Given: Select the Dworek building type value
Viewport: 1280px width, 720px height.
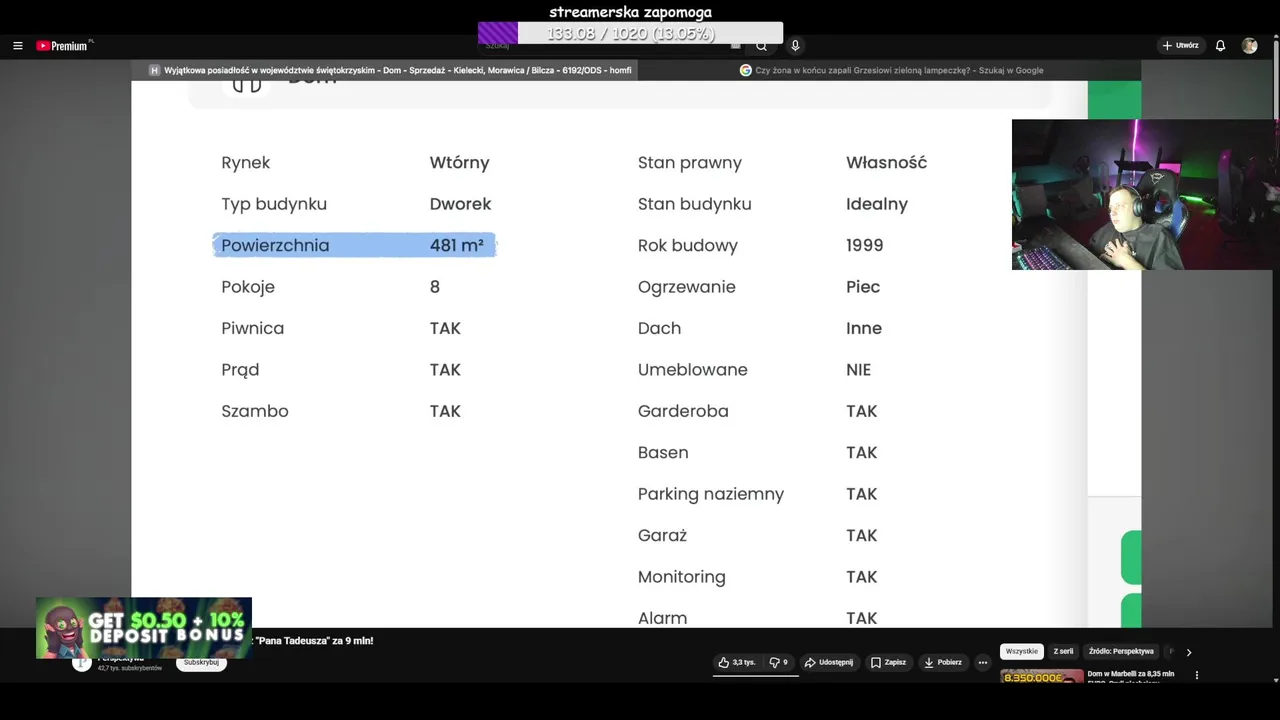Looking at the screenshot, I should [x=460, y=204].
